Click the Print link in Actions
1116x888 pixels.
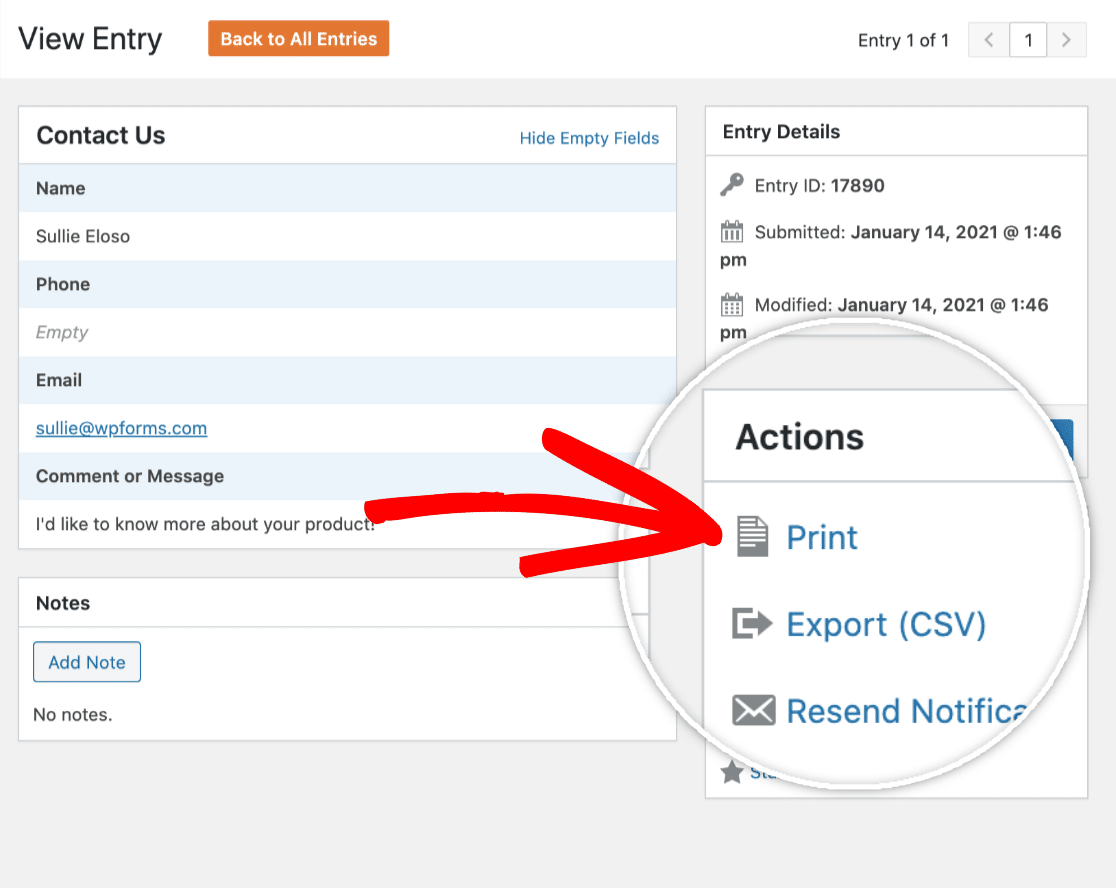click(x=822, y=537)
